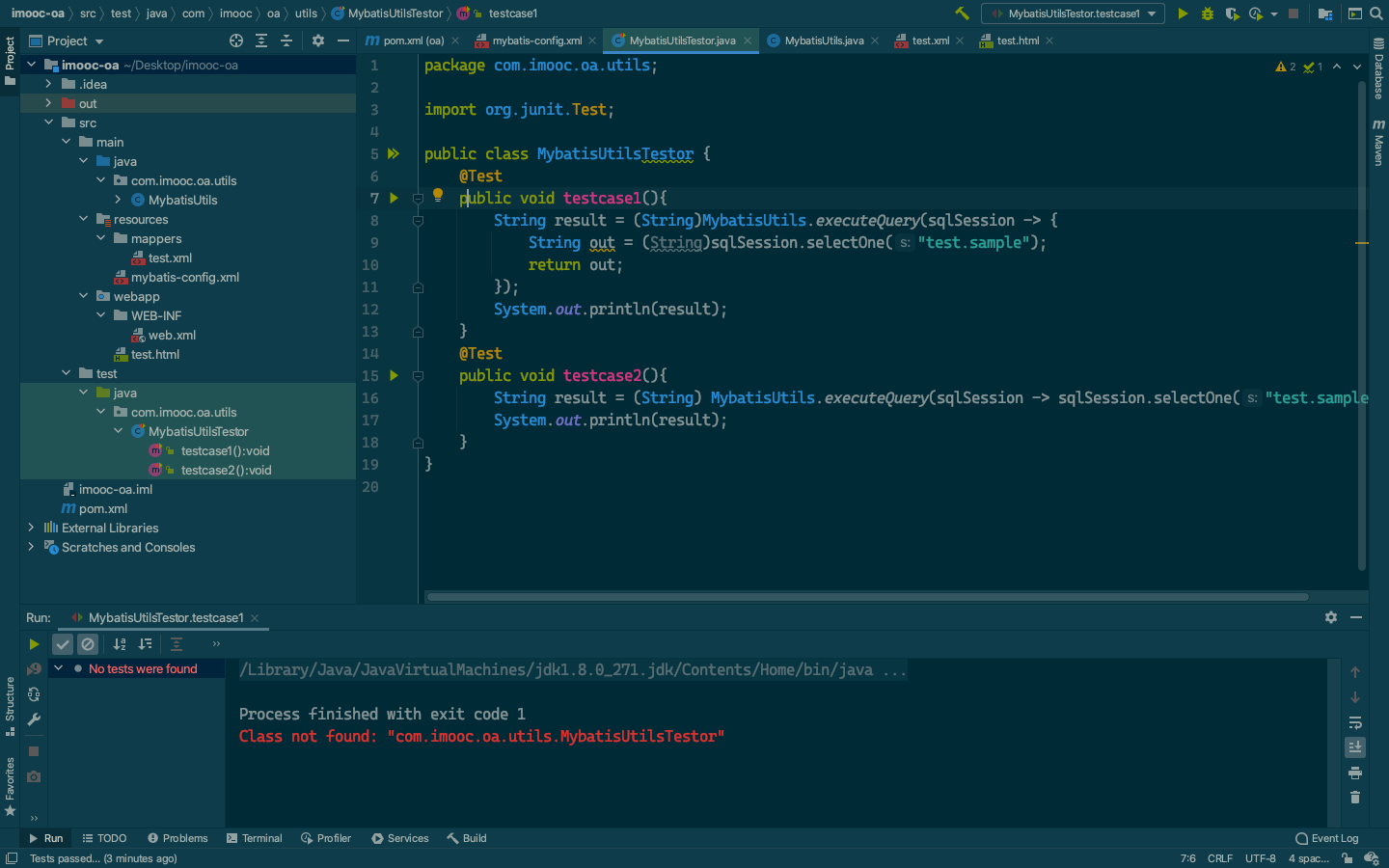Screen dimensions: 1389x868
Task: Click the run gutter icon beside testcase2
Action: [x=394, y=375]
